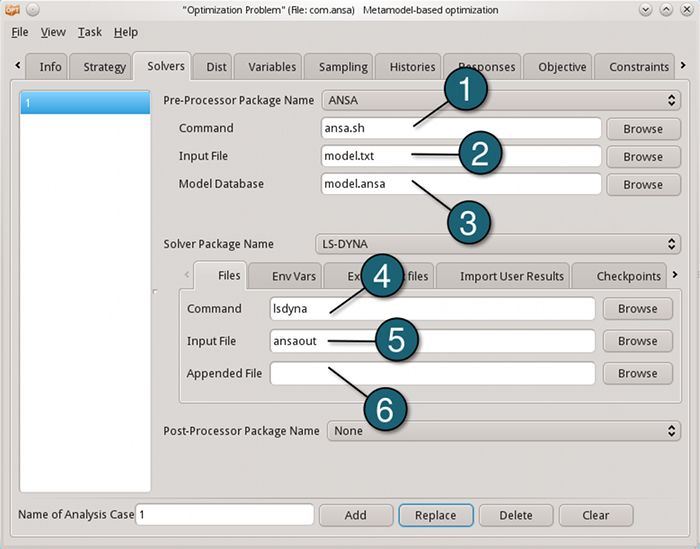Open the File menu

[x=20, y=32]
